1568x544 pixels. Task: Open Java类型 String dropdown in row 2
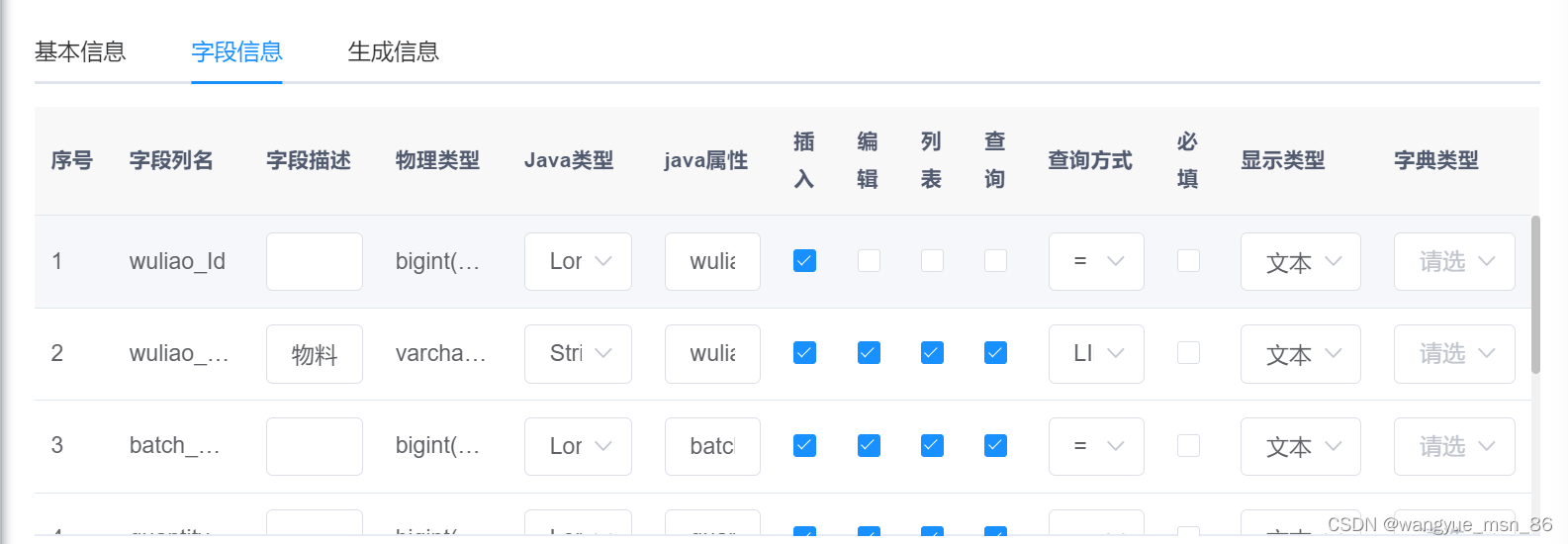coord(578,353)
